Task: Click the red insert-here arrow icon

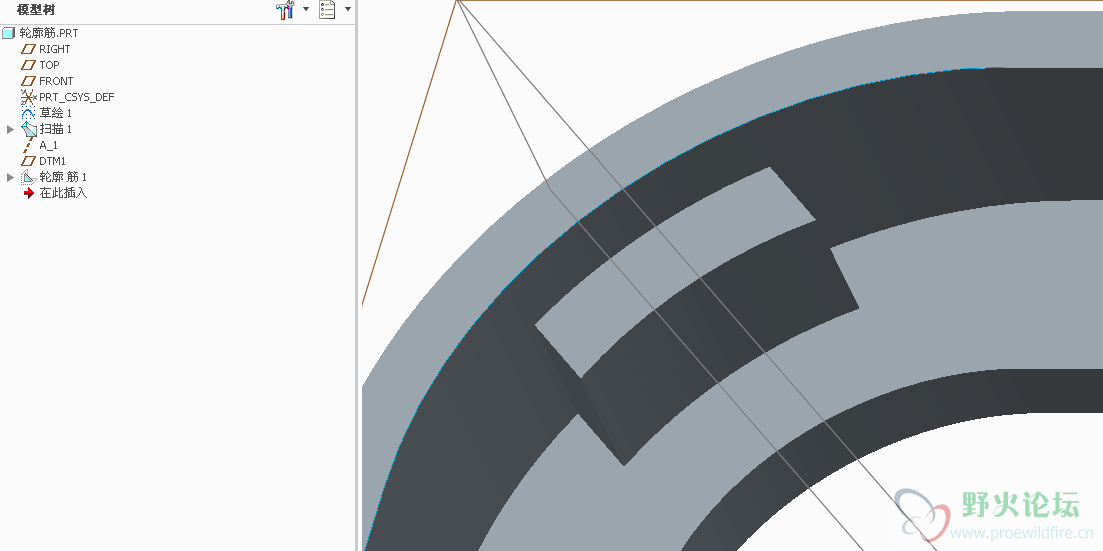Action: click(x=28, y=193)
